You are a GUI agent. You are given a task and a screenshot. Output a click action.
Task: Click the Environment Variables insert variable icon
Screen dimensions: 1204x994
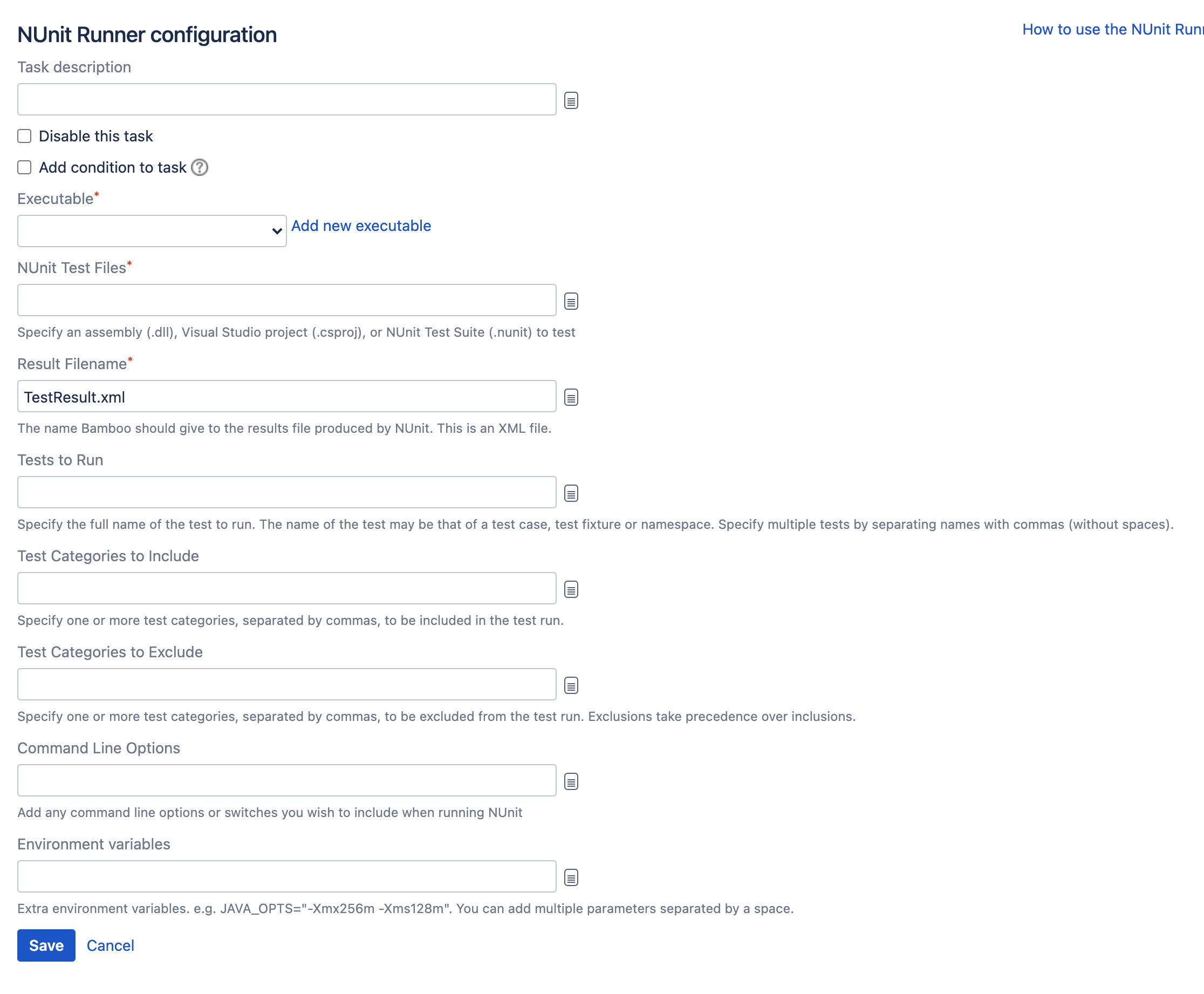[x=570, y=877]
